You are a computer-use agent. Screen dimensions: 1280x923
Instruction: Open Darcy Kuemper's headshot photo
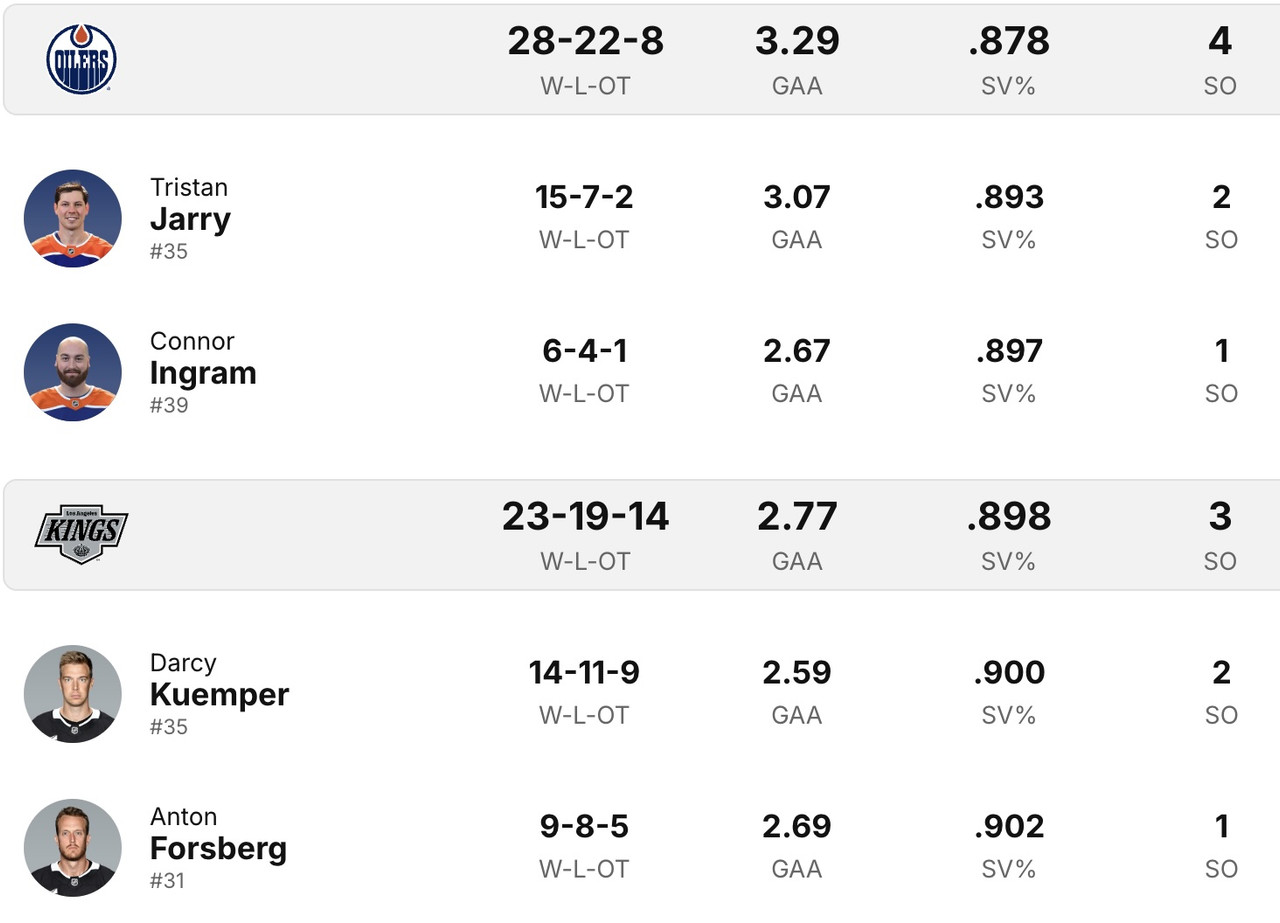73,694
